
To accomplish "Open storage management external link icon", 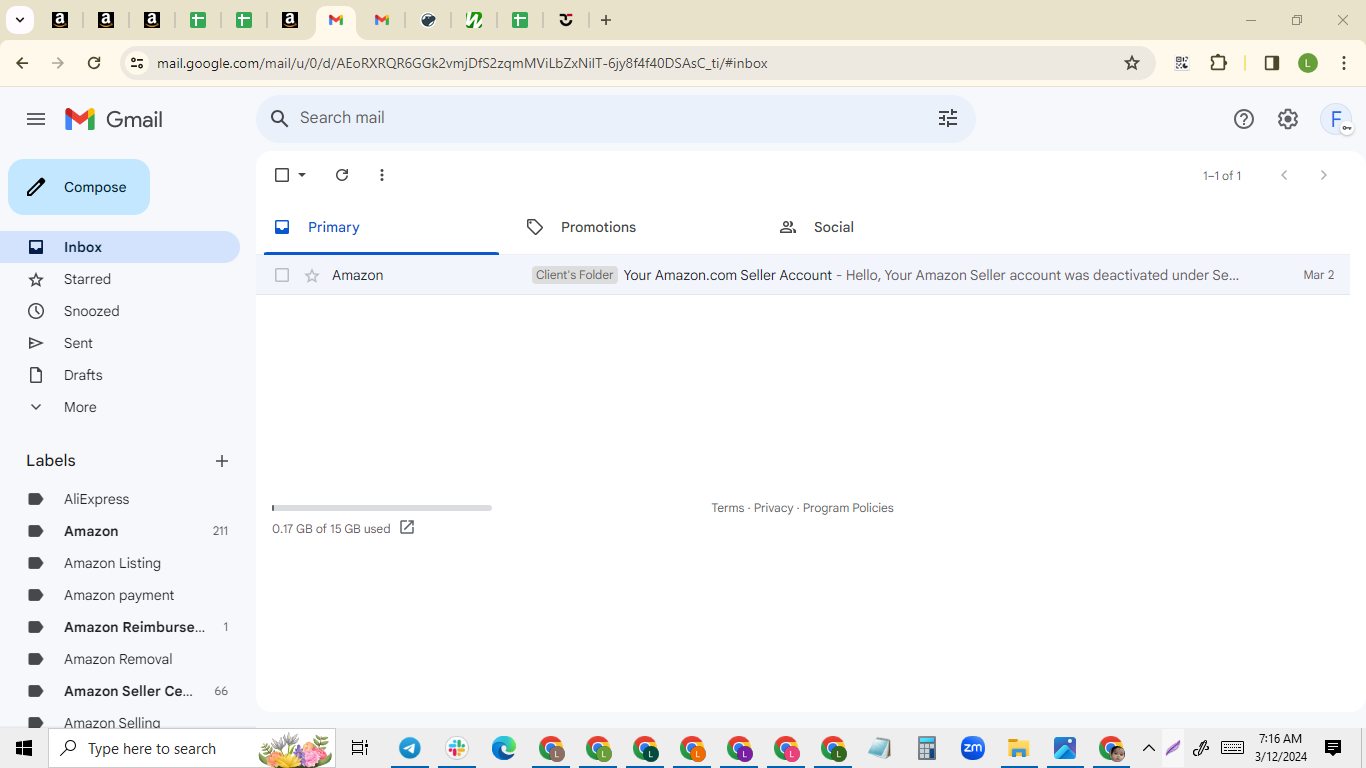I will (407, 527).
